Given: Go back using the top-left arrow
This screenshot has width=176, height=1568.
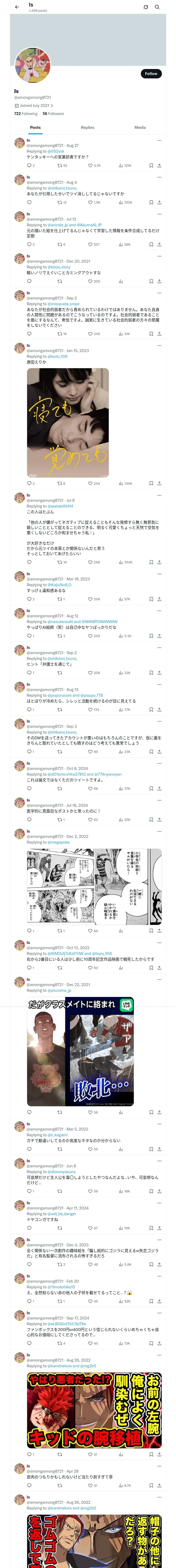Looking at the screenshot, I should [x=17, y=7].
